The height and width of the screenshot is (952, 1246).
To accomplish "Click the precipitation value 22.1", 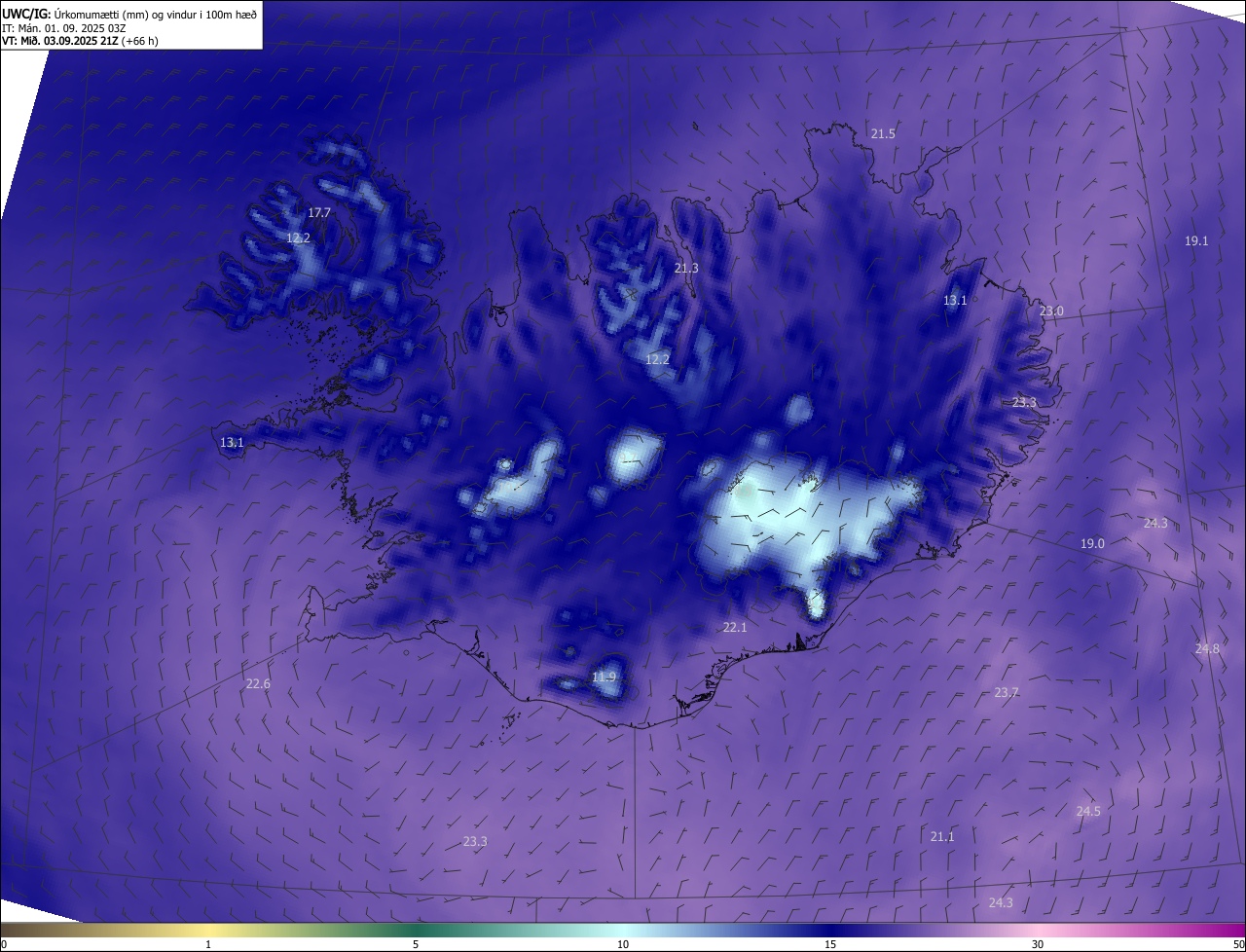I will (x=735, y=627).
